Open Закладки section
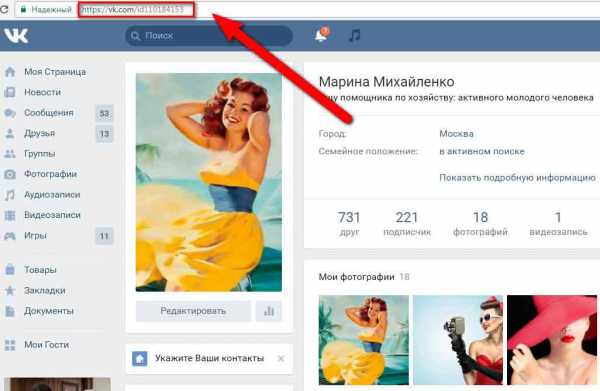 point(45,290)
